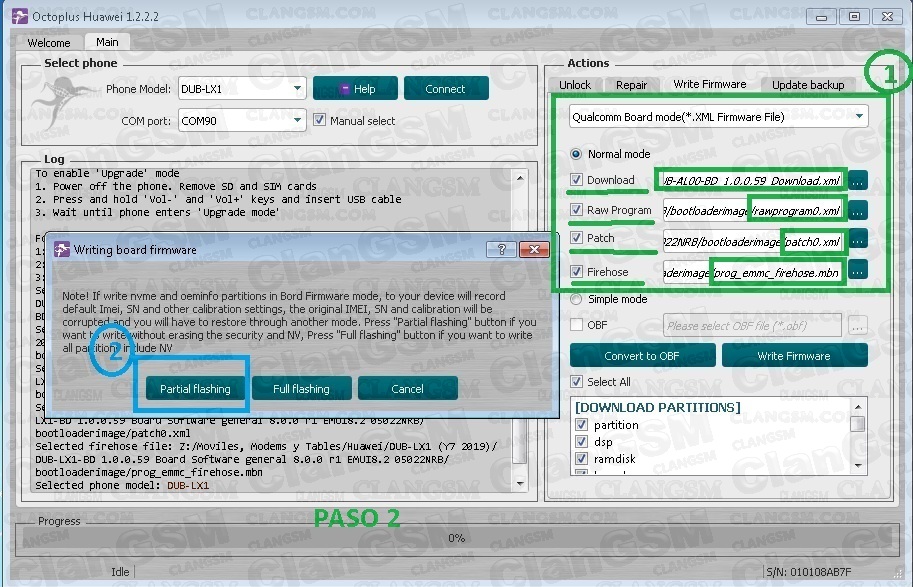Click the Log scroll down arrow
The image size is (913, 587).
click(x=520, y=483)
